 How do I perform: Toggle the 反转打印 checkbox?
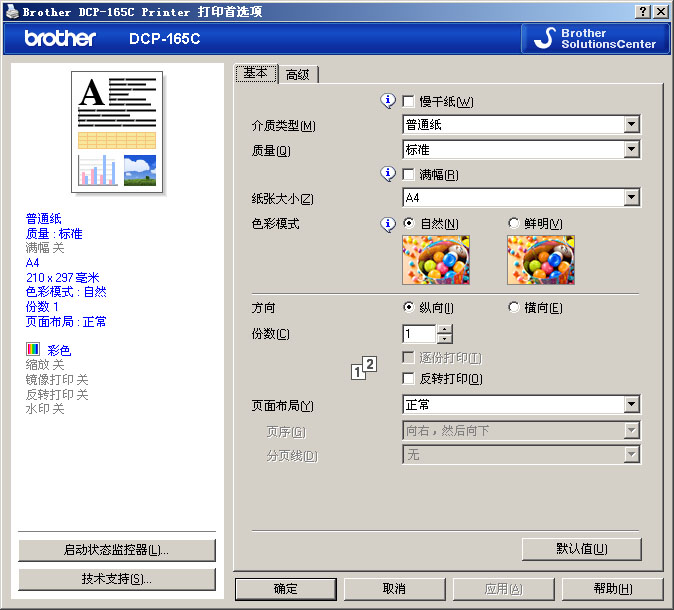[408, 379]
